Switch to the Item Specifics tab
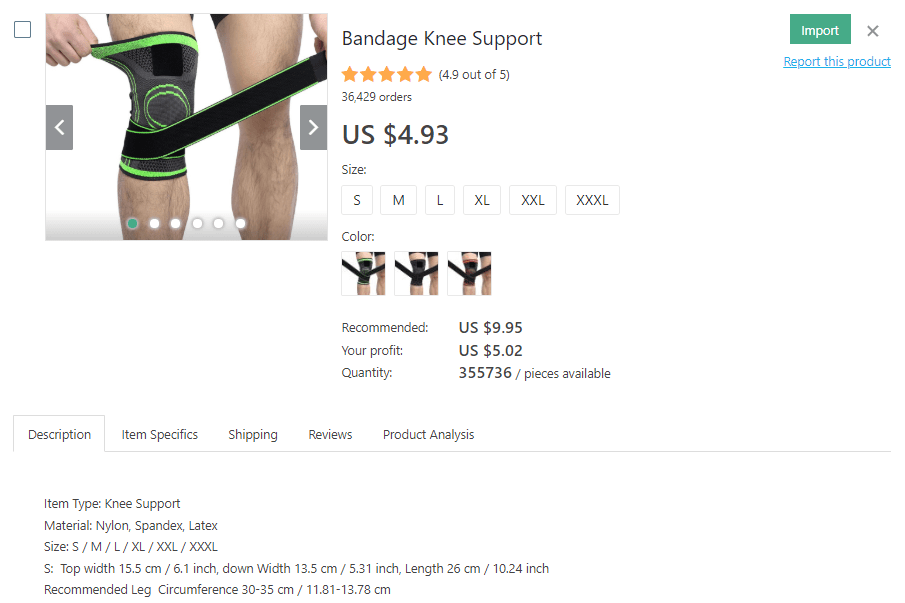This screenshot has width=905, height=603. [x=159, y=435]
